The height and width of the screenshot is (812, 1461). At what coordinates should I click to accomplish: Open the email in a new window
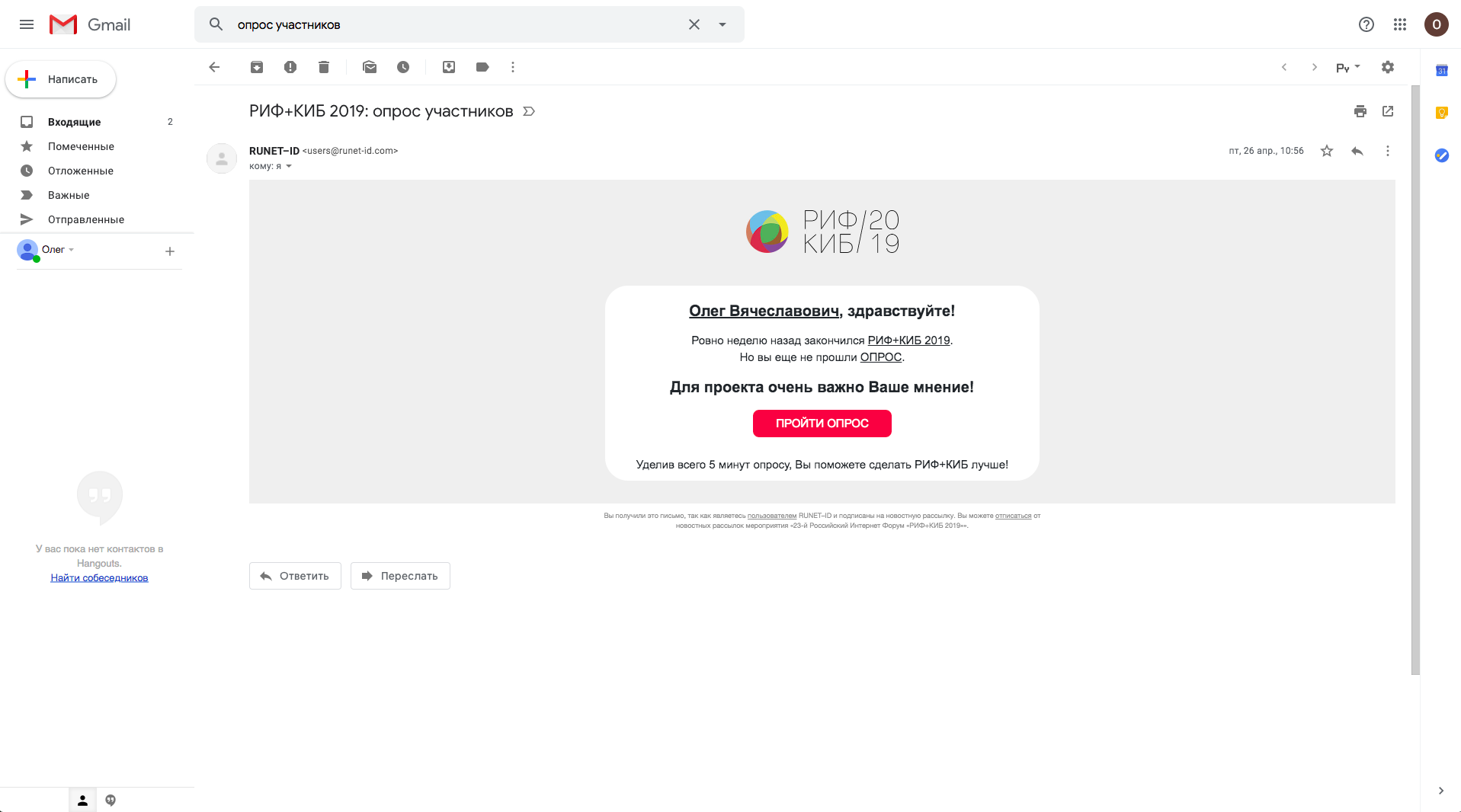point(1388,111)
